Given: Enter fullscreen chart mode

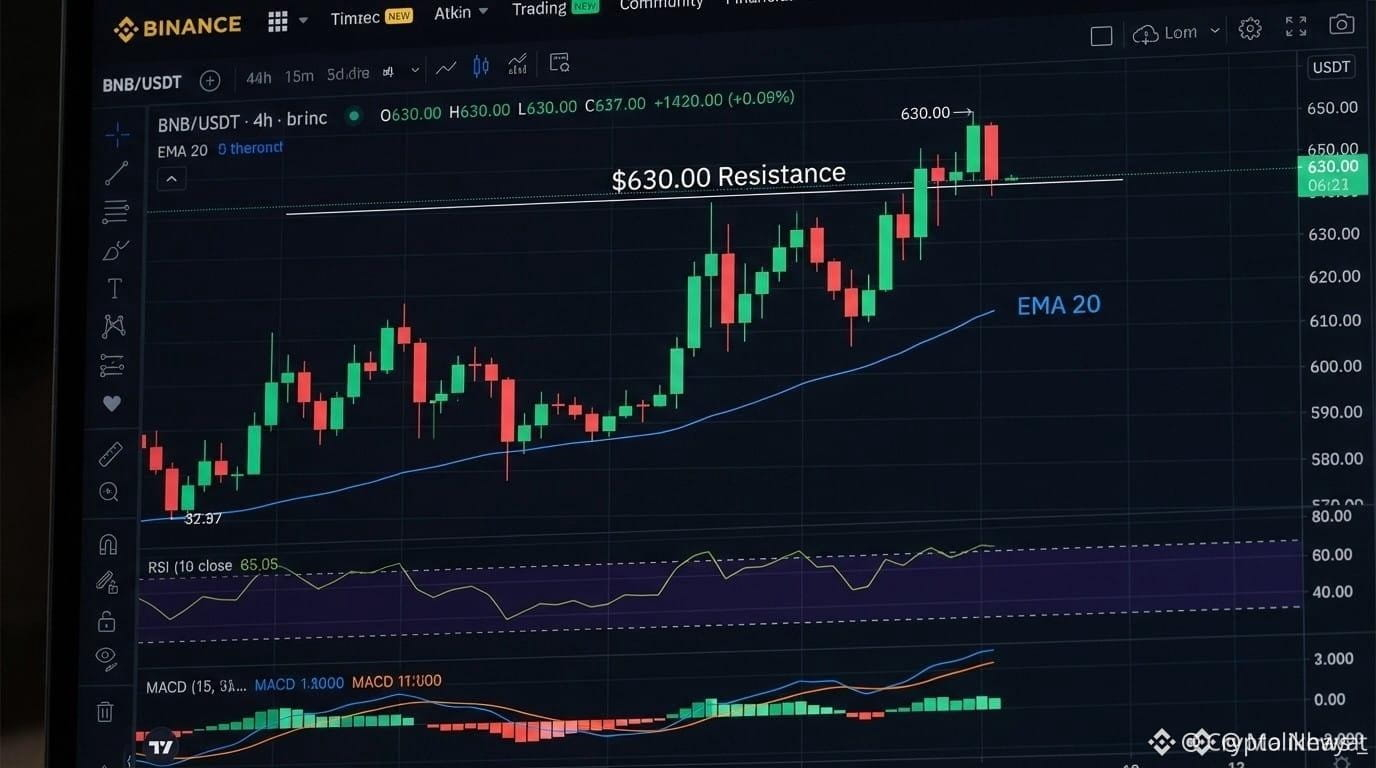Looking at the screenshot, I should coord(1296,26).
